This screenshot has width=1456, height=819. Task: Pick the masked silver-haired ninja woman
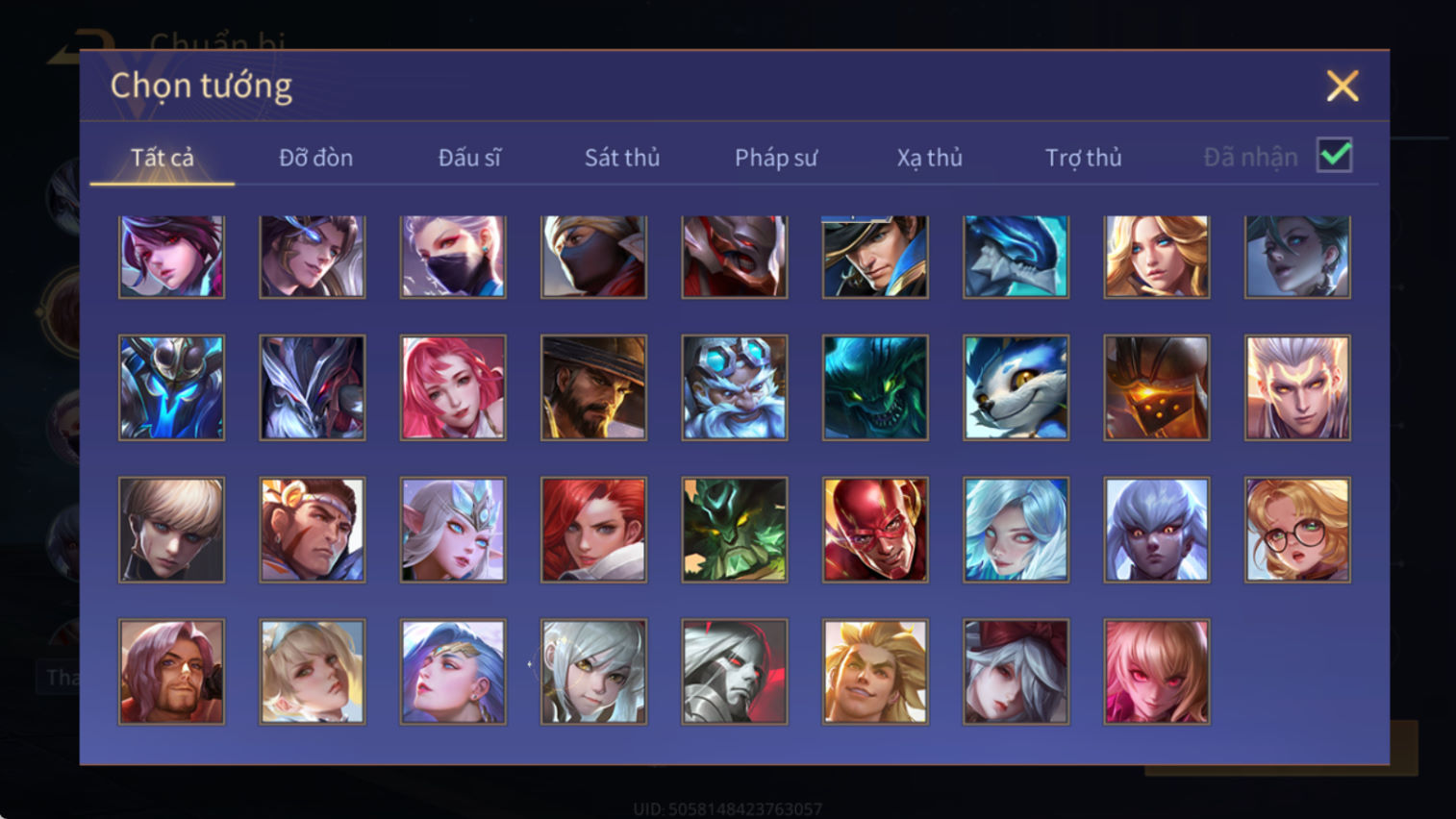[x=453, y=256]
